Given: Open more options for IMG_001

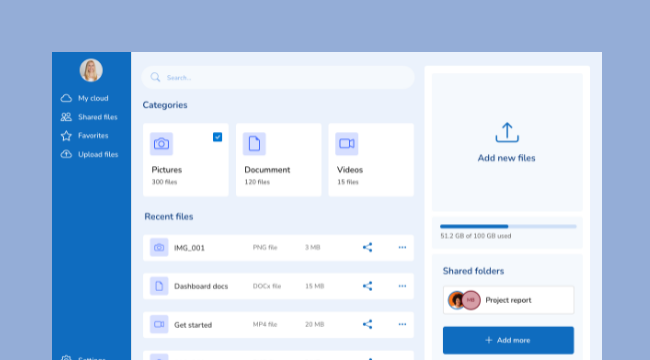Looking at the screenshot, I should pos(402,248).
